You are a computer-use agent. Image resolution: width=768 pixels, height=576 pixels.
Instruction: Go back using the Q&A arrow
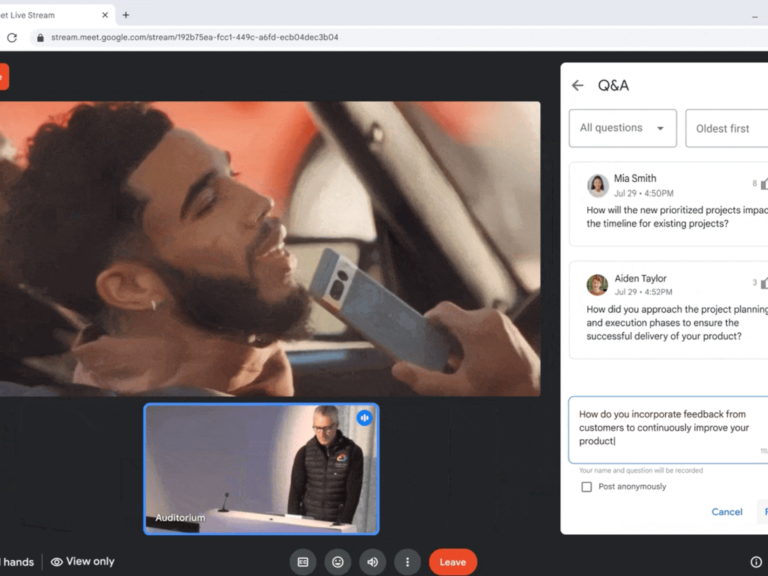(x=578, y=86)
